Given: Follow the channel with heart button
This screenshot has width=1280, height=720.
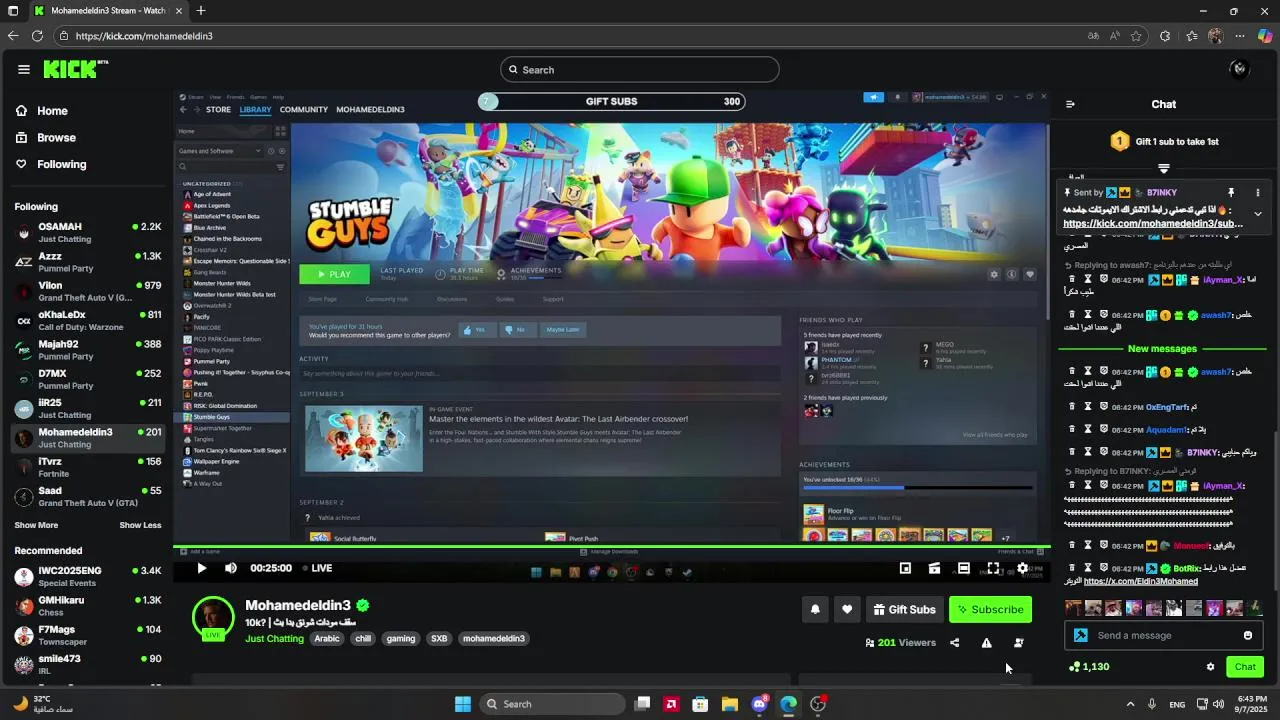Looking at the screenshot, I should point(847,609).
